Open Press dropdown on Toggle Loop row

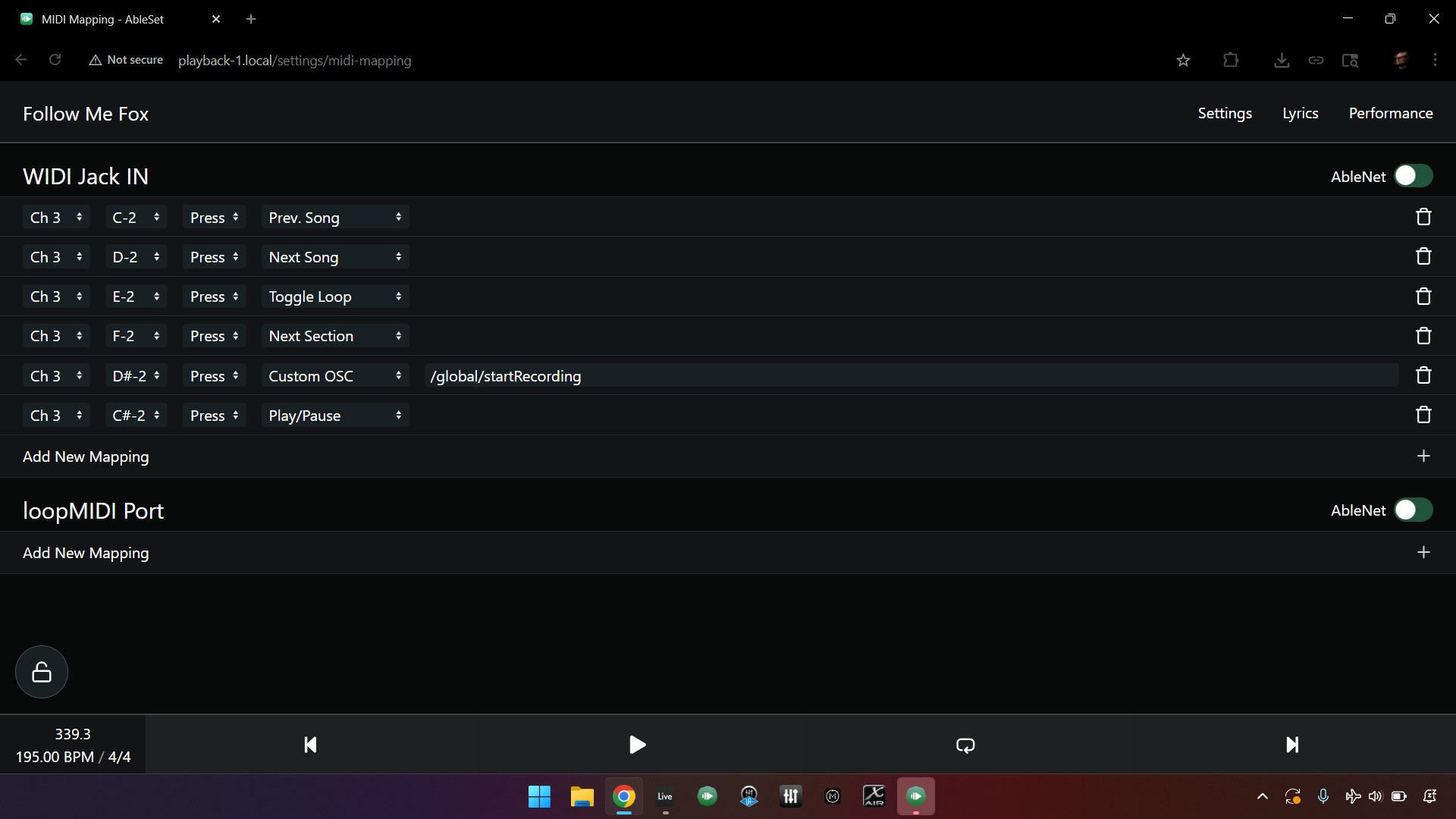click(215, 297)
